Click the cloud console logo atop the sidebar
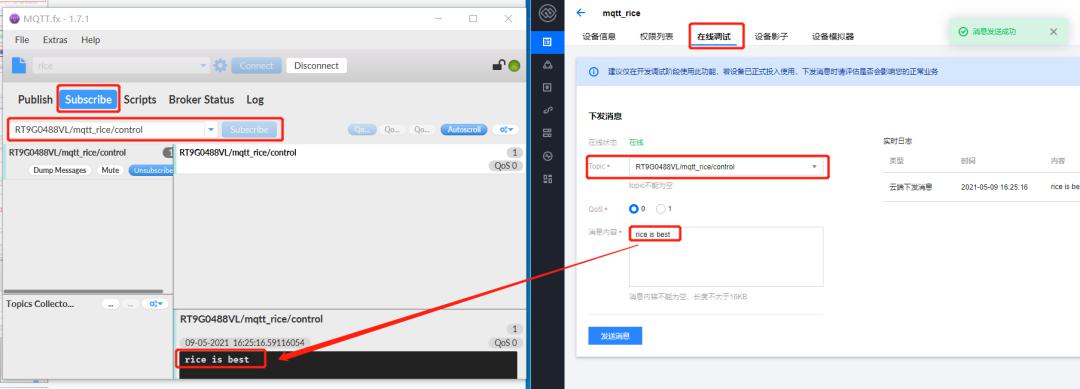1080x389 pixels. (548, 13)
